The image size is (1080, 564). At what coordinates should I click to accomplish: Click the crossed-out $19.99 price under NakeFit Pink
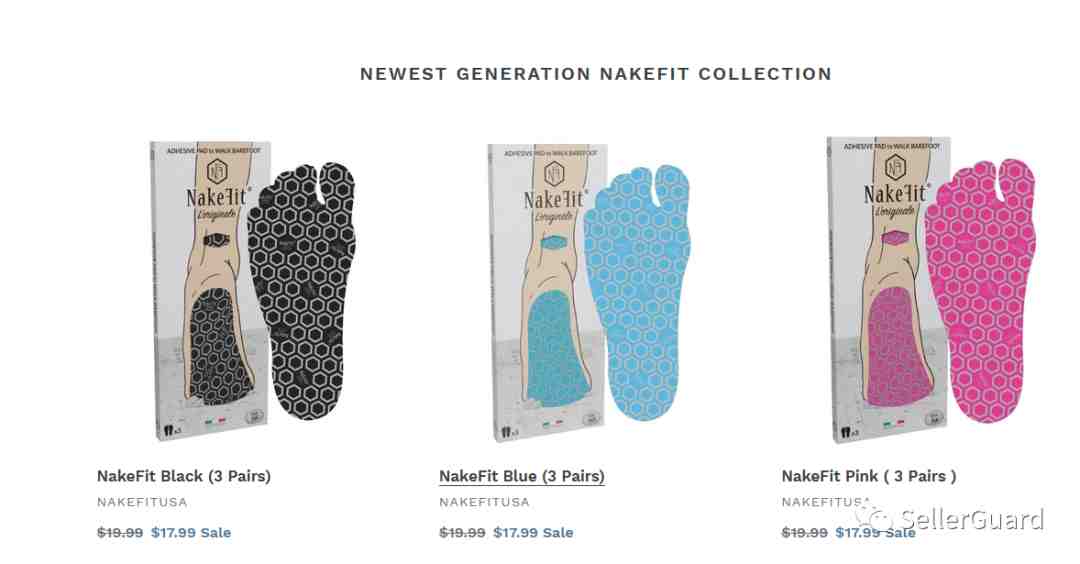click(804, 532)
